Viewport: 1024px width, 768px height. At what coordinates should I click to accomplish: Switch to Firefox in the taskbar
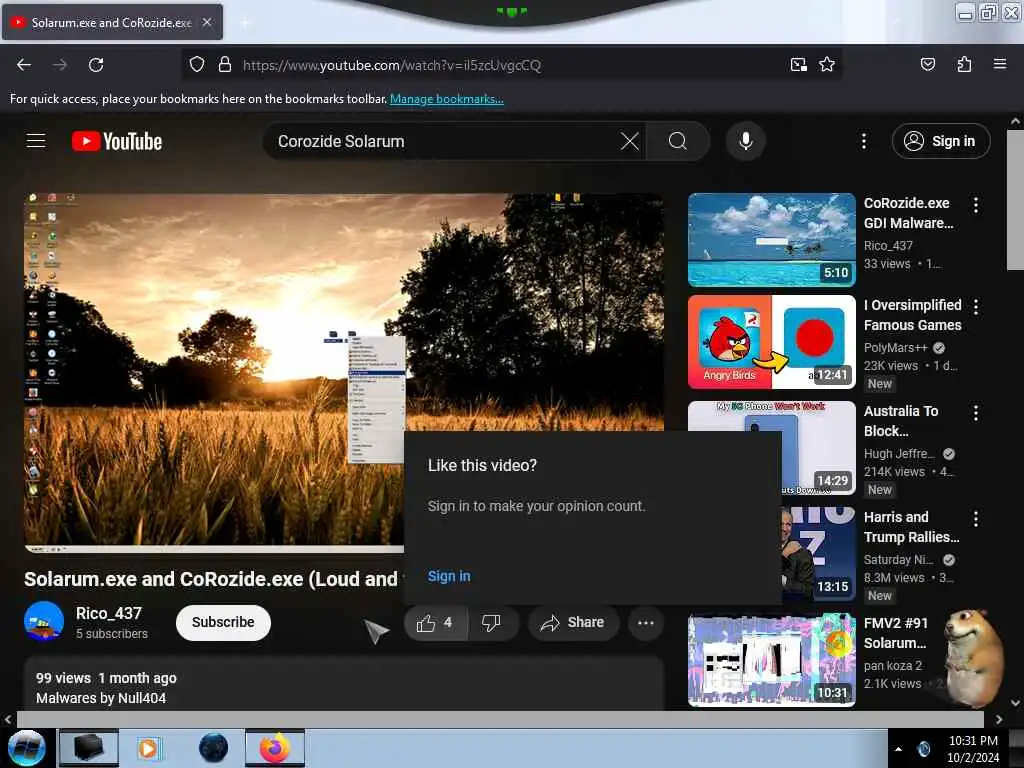tap(275, 748)
